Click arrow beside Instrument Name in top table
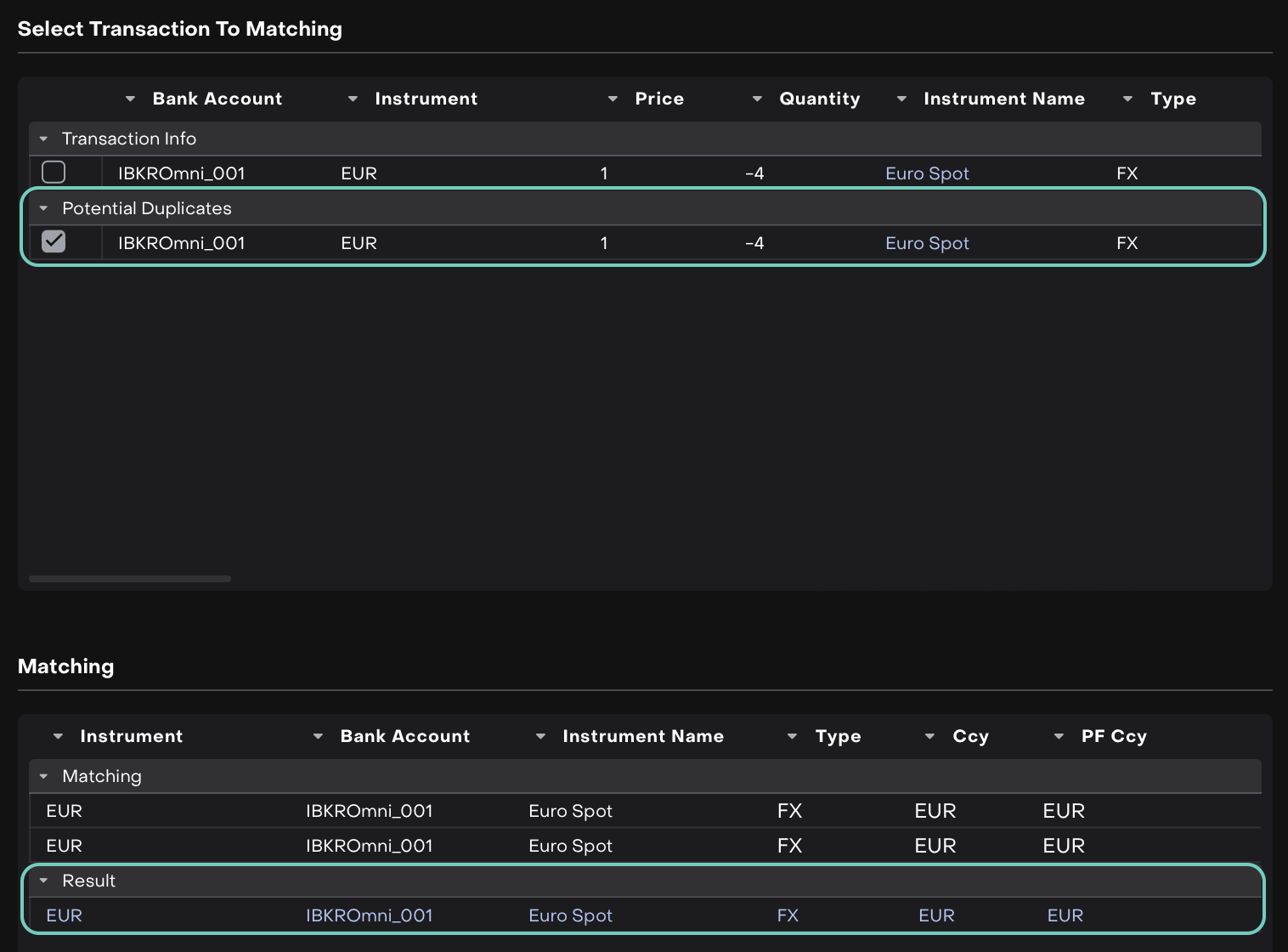 tap(901, 99)
